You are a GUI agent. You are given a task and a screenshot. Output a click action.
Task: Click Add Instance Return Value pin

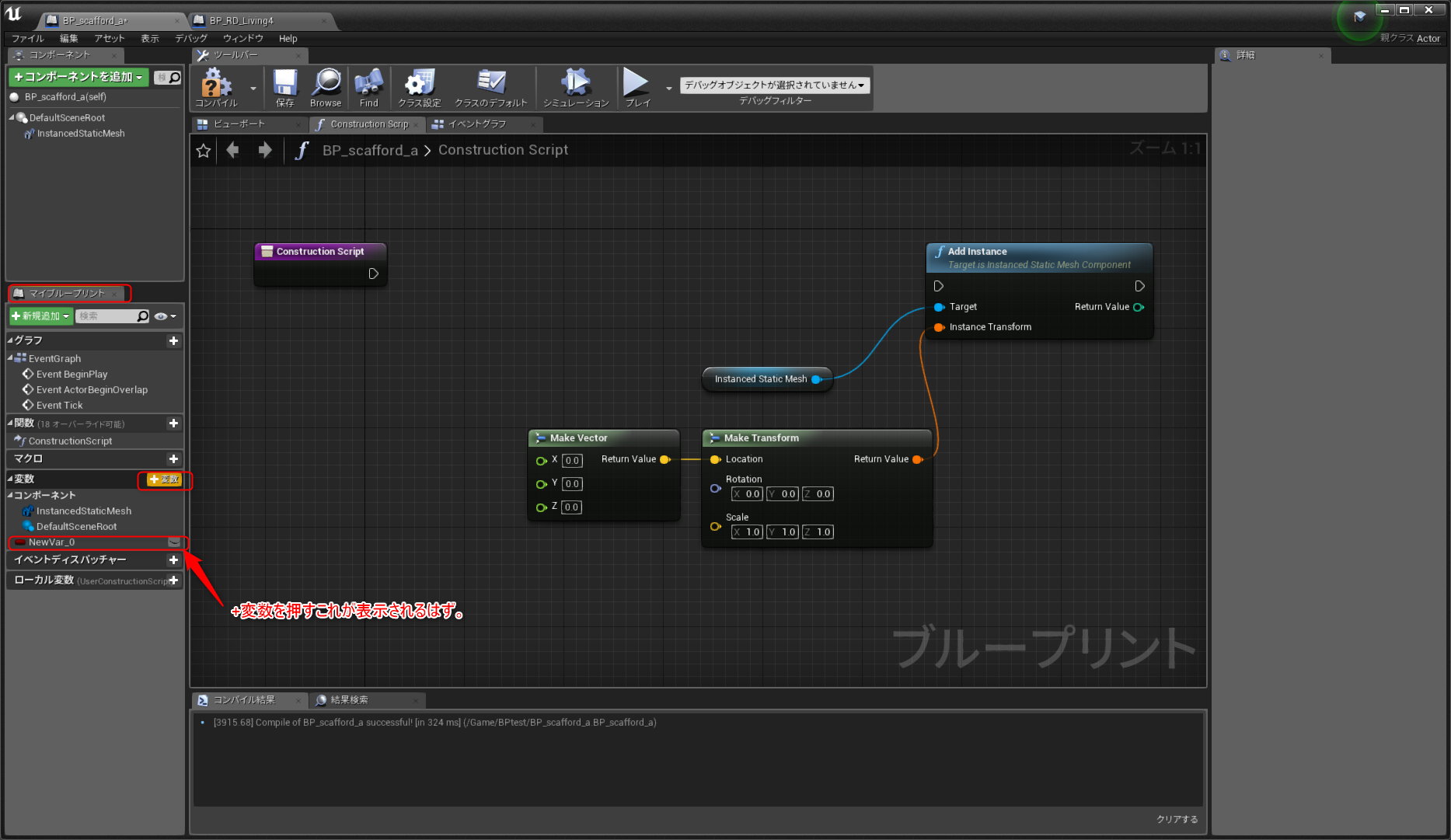1139,307
